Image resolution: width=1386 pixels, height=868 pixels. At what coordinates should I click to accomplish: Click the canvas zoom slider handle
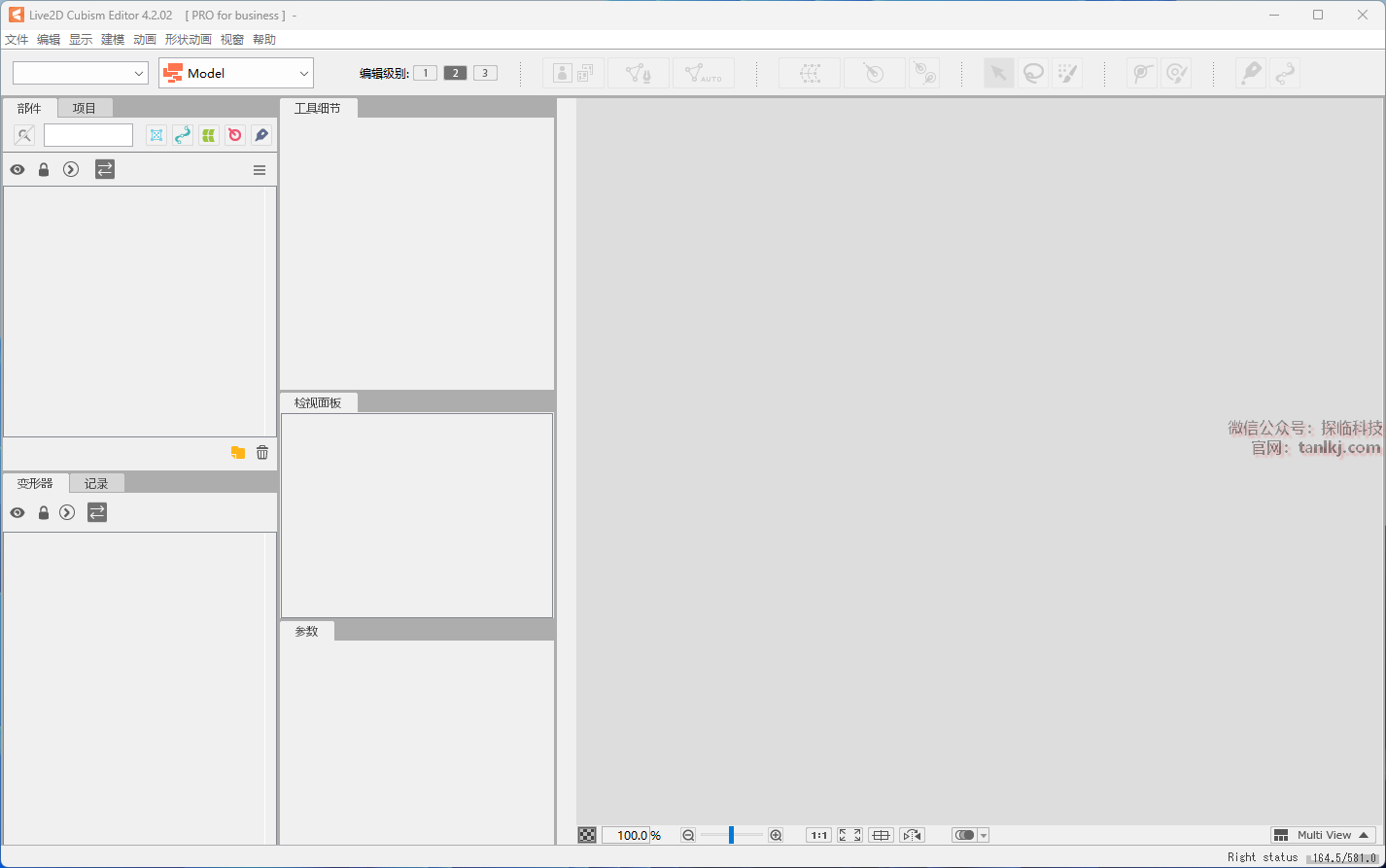point(731,835)
